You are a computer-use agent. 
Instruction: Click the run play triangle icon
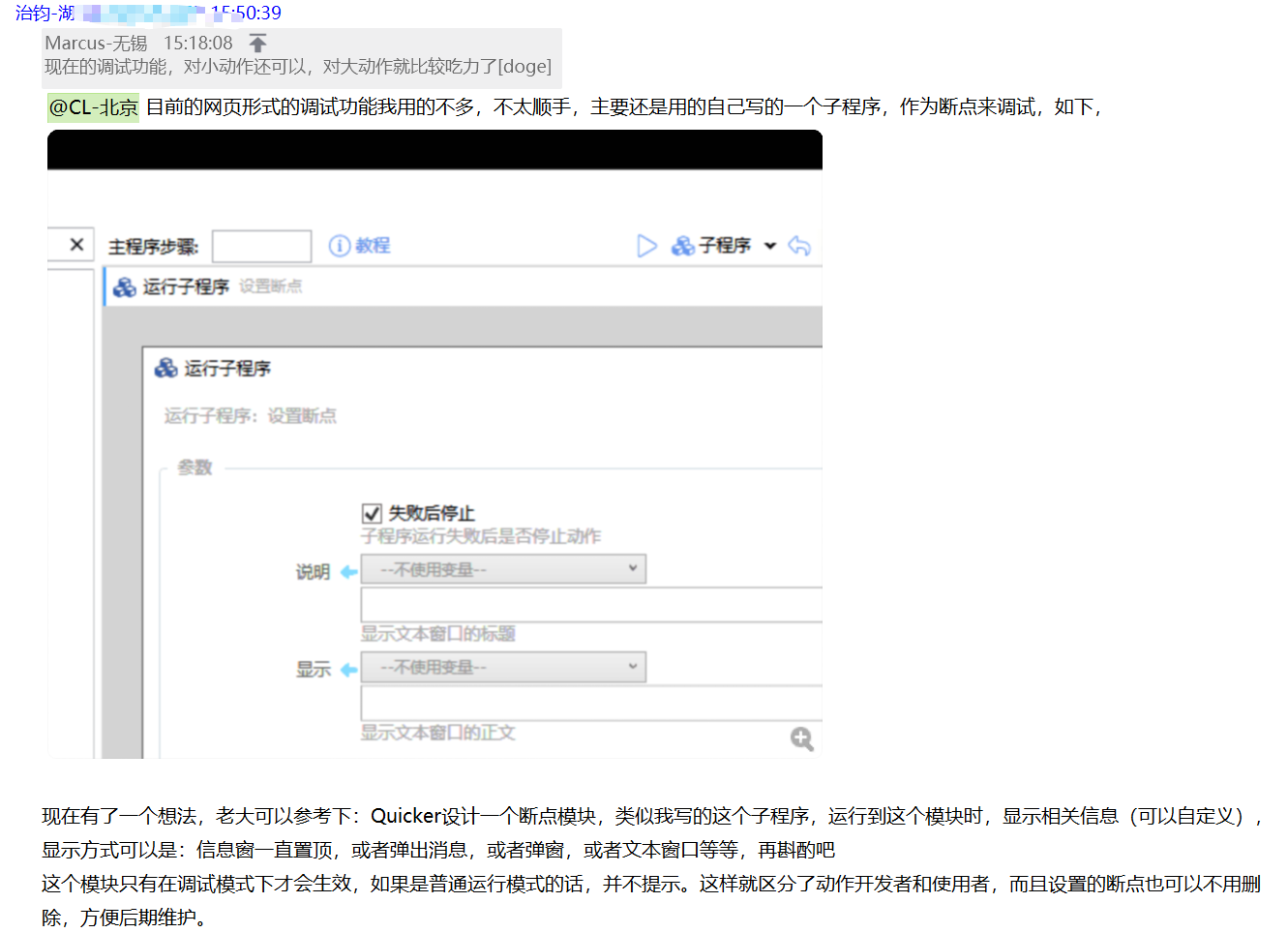tap(646, 246)
